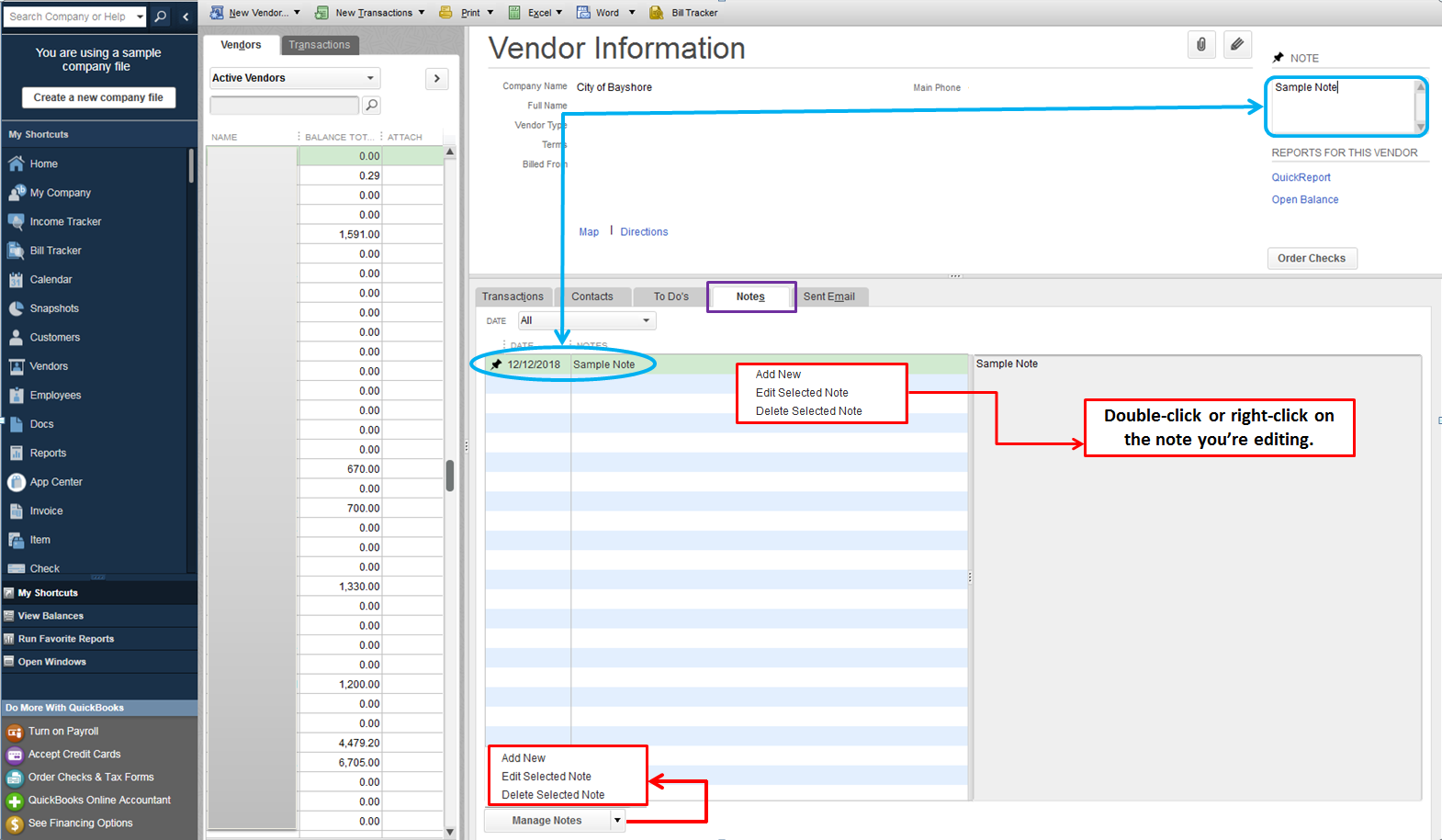1442x840 pixels.
Task: Open the Income Tracker shortcut
Action: 55,221
